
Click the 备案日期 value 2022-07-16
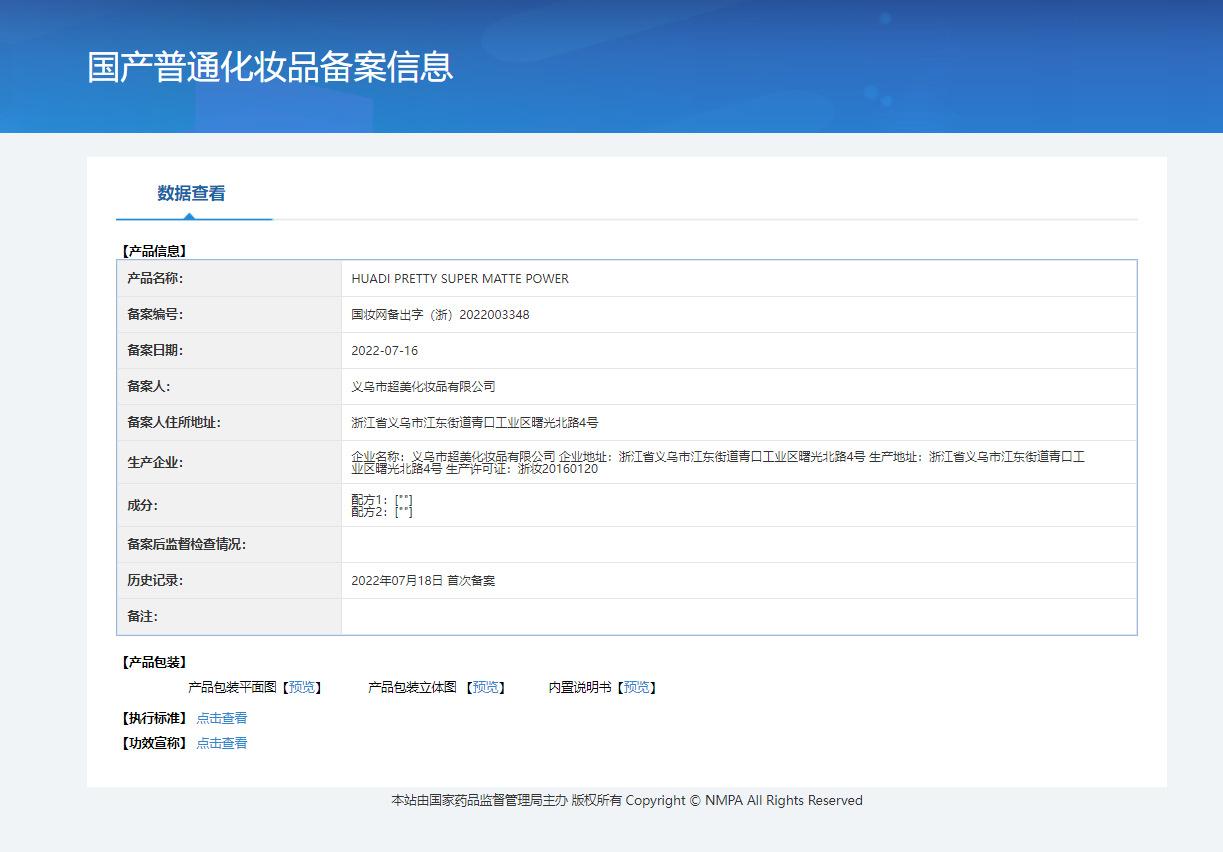pos(385,351)
